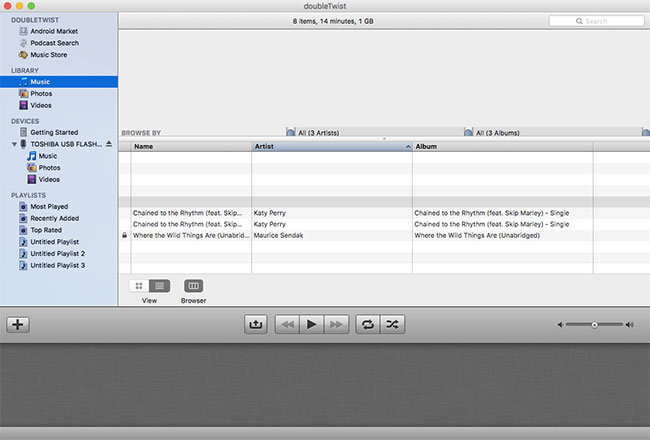
Task: Click the first Katy Perry artist cell
Action: coord(269,213)
